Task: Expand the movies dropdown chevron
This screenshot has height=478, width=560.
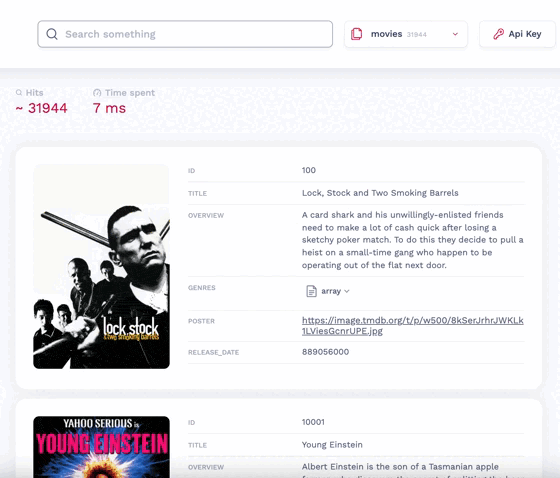Action: point(455,34)
